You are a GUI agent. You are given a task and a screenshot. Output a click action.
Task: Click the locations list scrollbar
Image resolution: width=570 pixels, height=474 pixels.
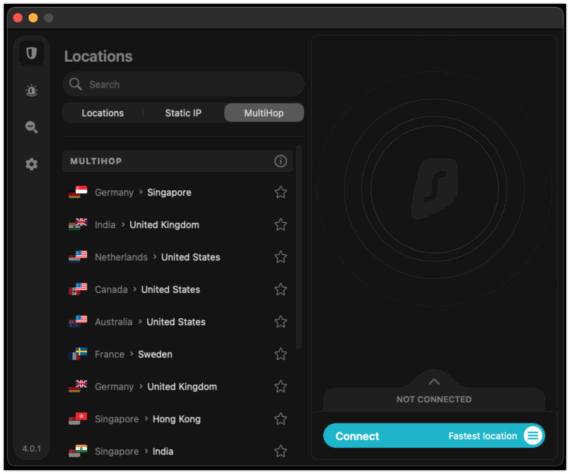(299, 247)
